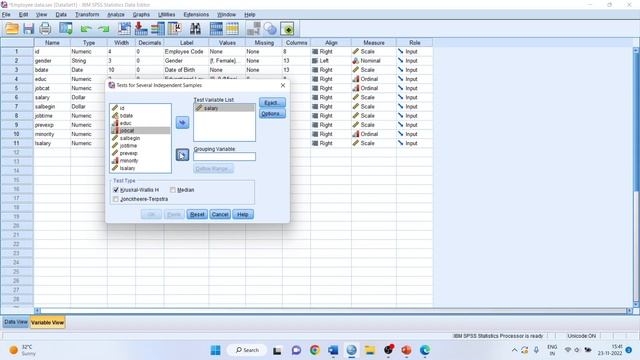Select row 11 header for lsalary
Screen dimensions: 640x360
pyautogui.click(x=17, y=143)
